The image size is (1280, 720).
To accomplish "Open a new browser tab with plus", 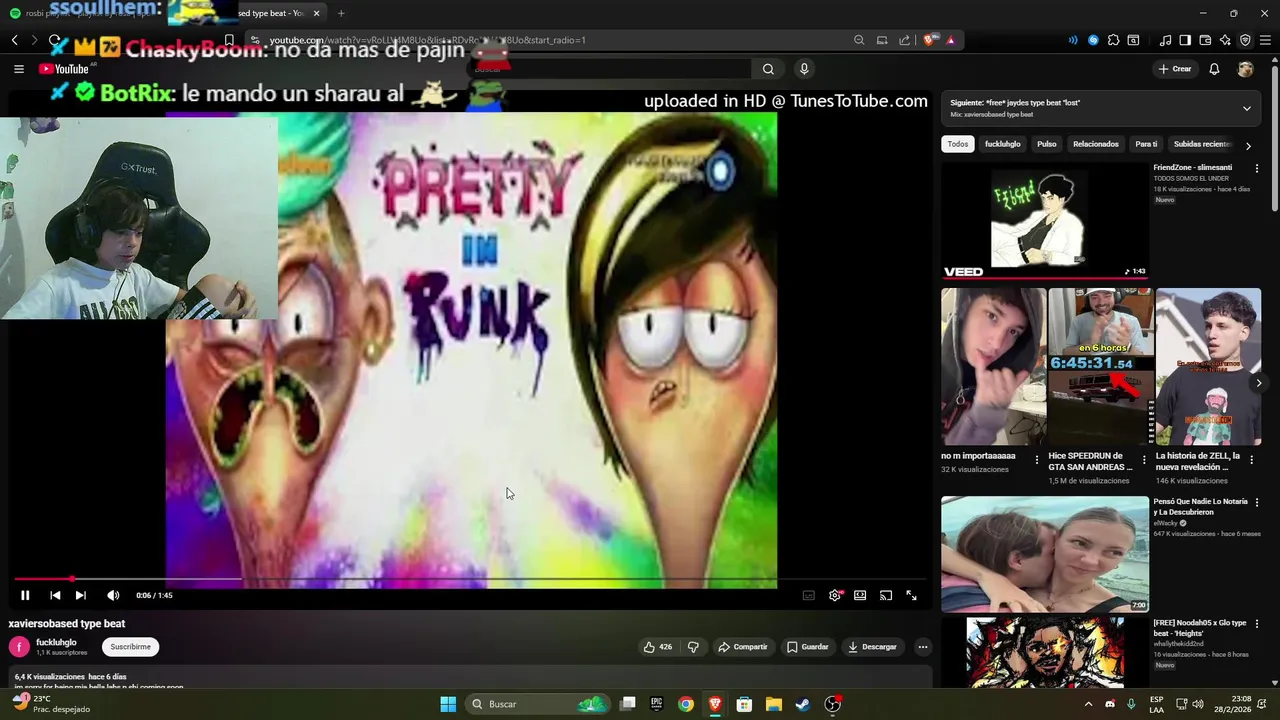I will pyautogui.click(x=341, y=13).
